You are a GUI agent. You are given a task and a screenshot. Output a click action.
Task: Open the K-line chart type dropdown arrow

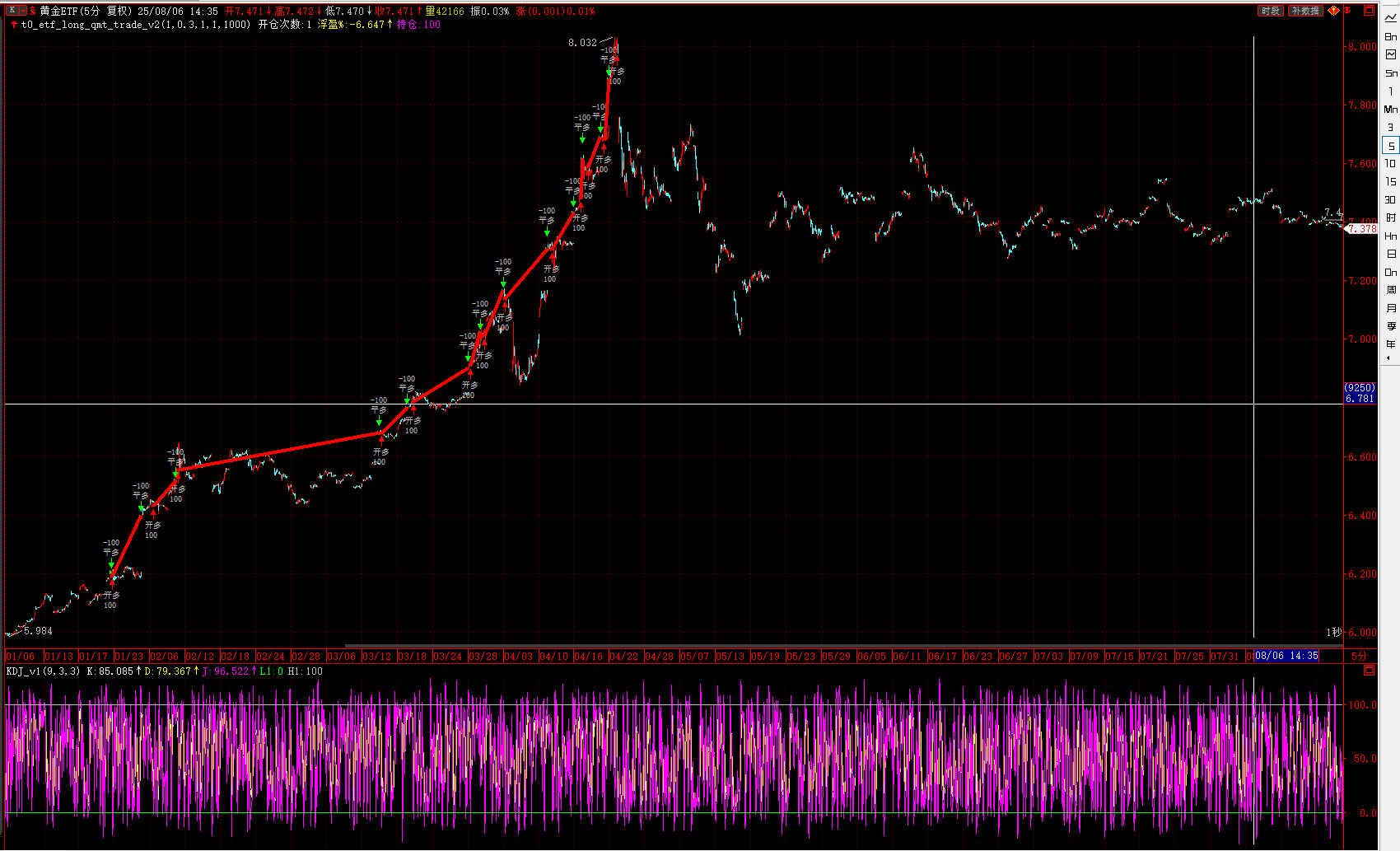(x=22, y=11)
